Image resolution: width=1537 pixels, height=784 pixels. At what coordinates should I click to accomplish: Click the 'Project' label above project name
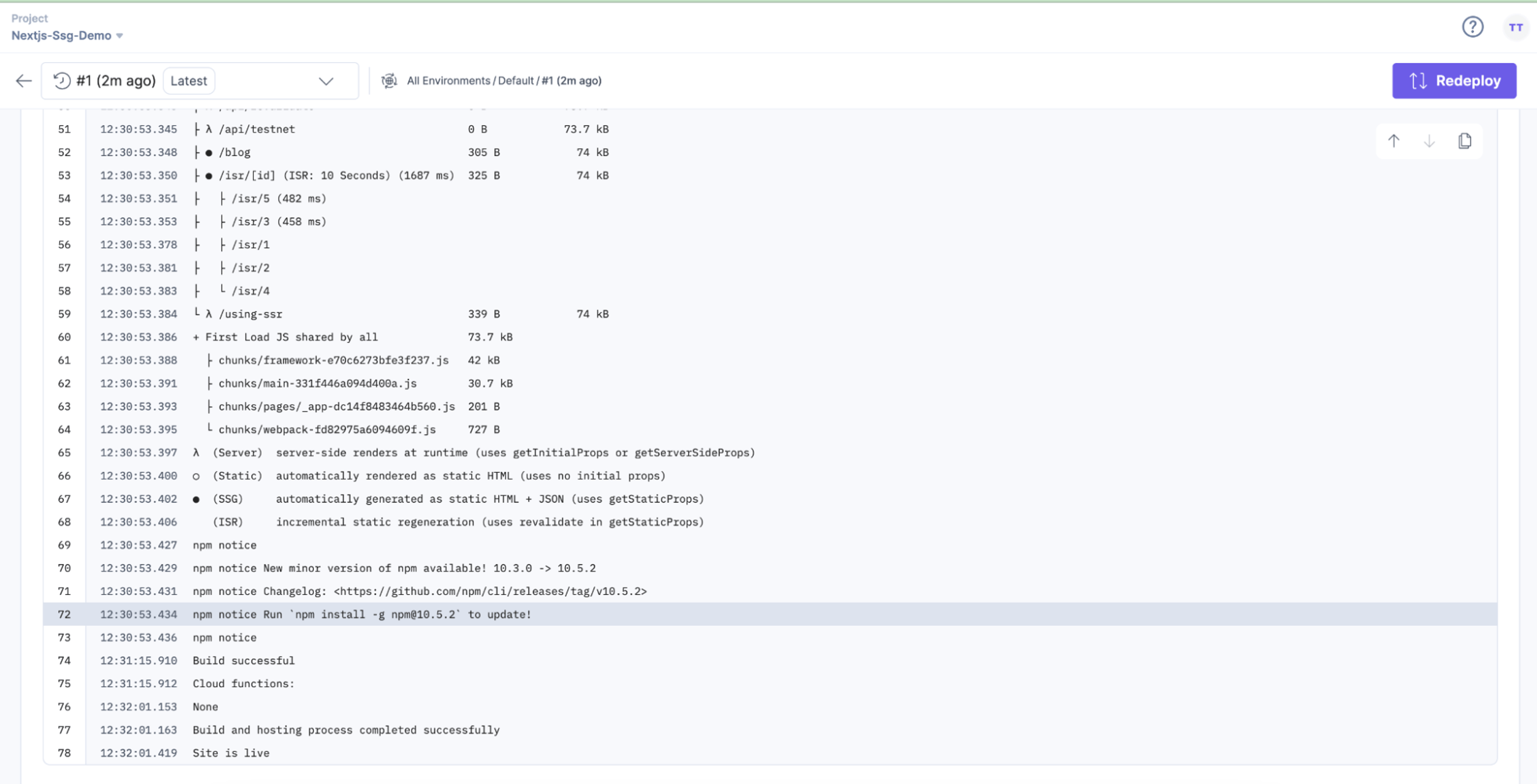pyautogui.click(x=29, y=18)
